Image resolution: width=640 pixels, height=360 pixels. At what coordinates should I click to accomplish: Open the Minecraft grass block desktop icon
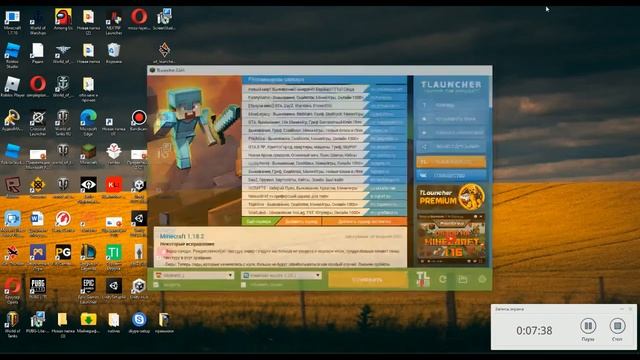coord(88,154)
